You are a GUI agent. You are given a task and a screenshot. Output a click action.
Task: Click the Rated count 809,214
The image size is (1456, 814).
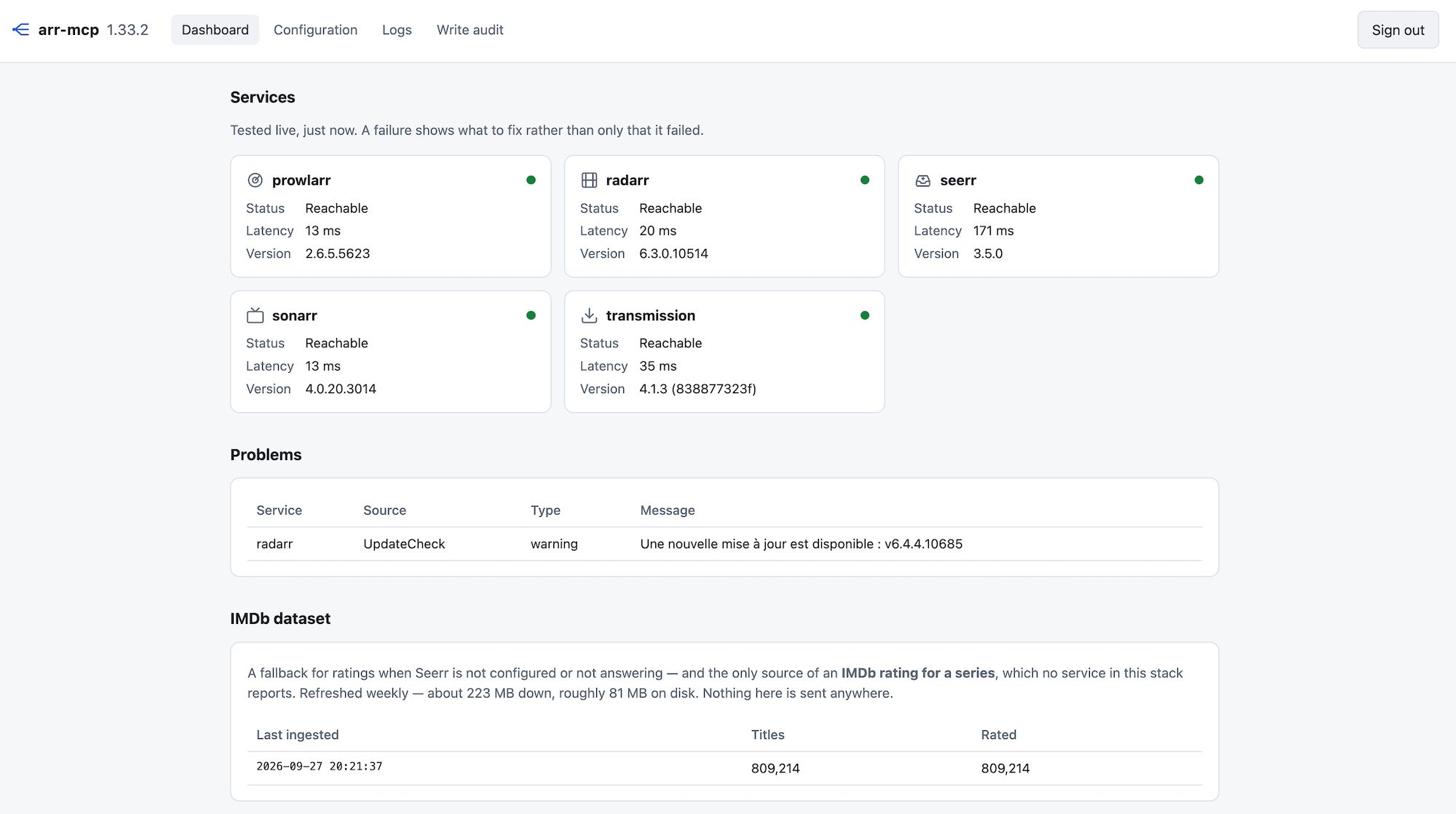click(1005, 768)
